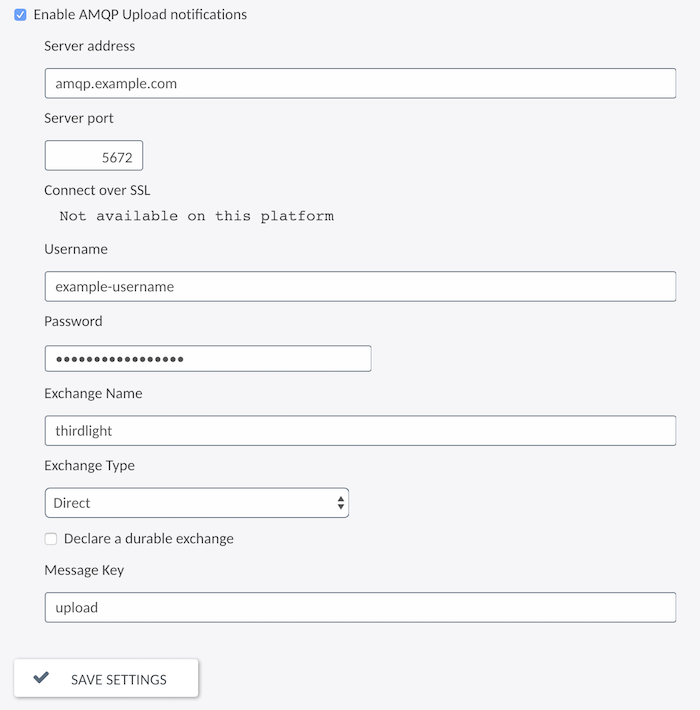Click the 'Password' label

point(73,321)
